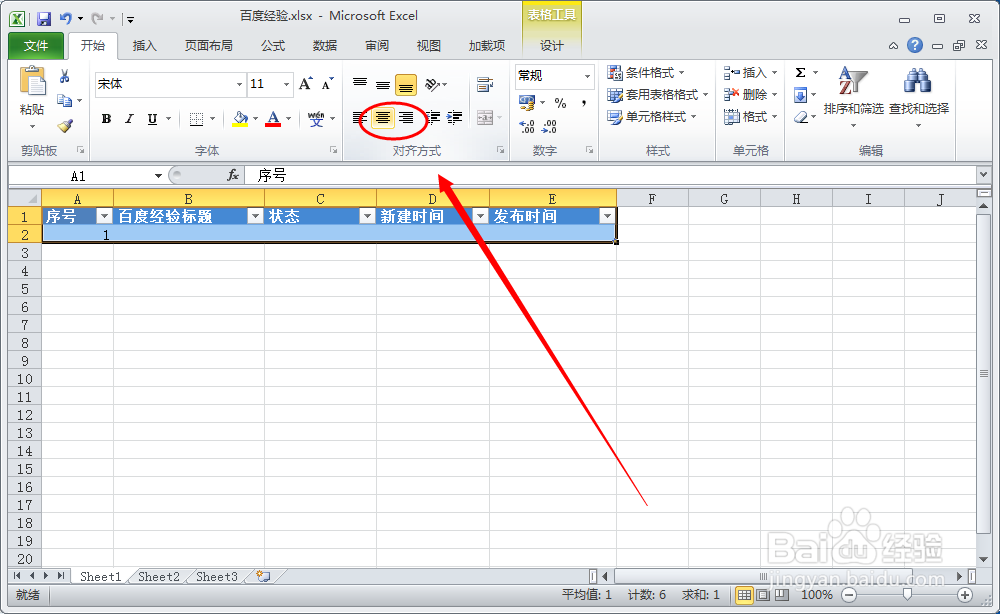Switch to the 插入 tab

tap(144, 45)
